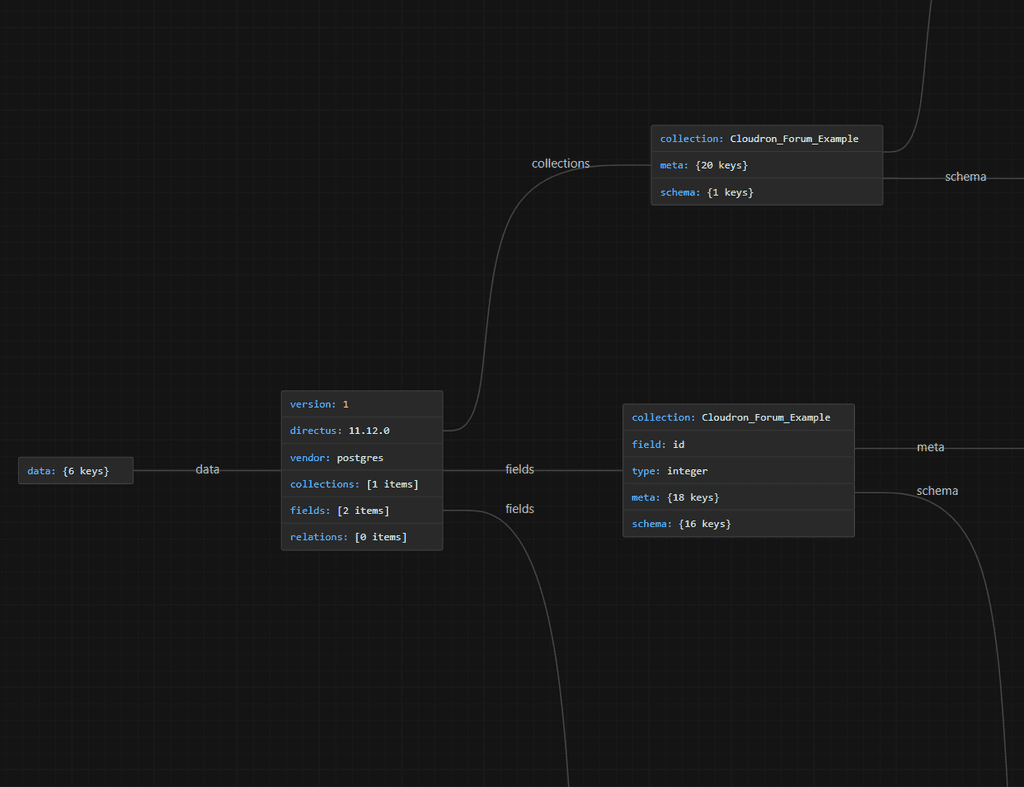Viewport: 1024px width, 787px height.
Task: Select collection row above field: id
Action: click(x=738, y=417)
